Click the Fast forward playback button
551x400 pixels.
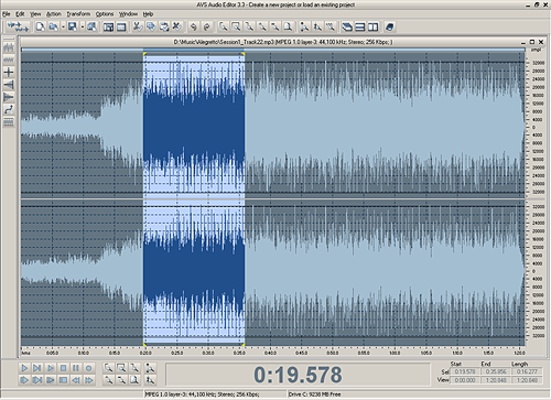[x=89, y=380]
